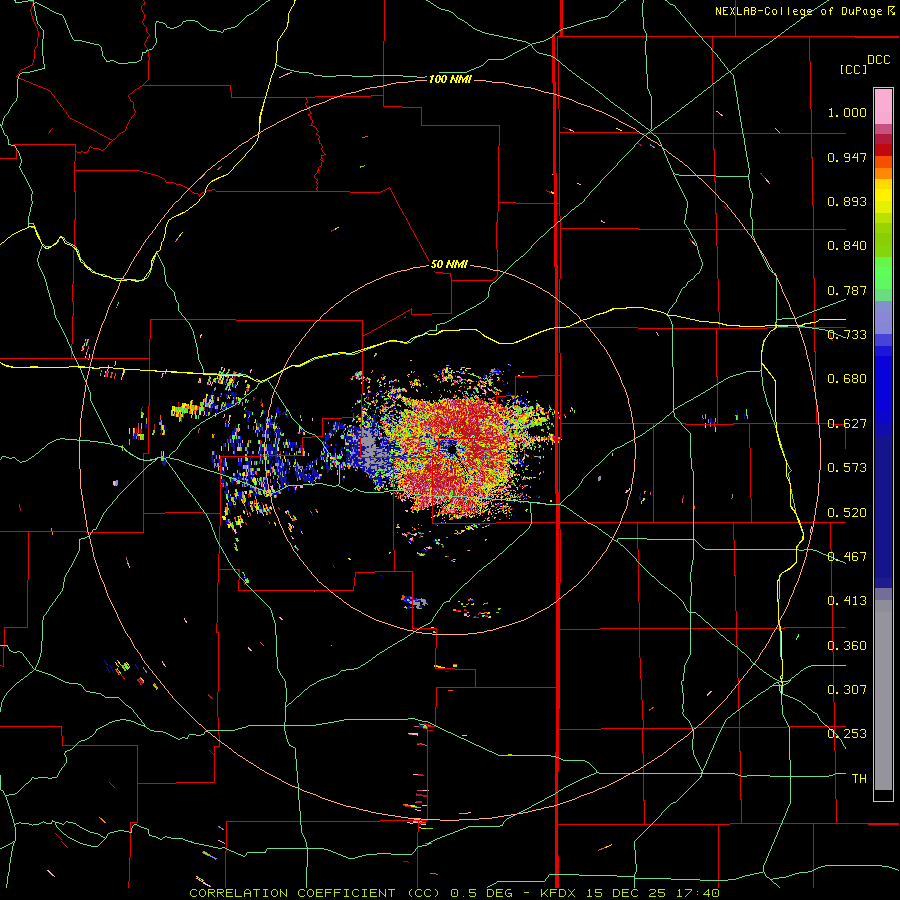
Task: Click the 0.307 legend value
Action: [x=847, y=690]
